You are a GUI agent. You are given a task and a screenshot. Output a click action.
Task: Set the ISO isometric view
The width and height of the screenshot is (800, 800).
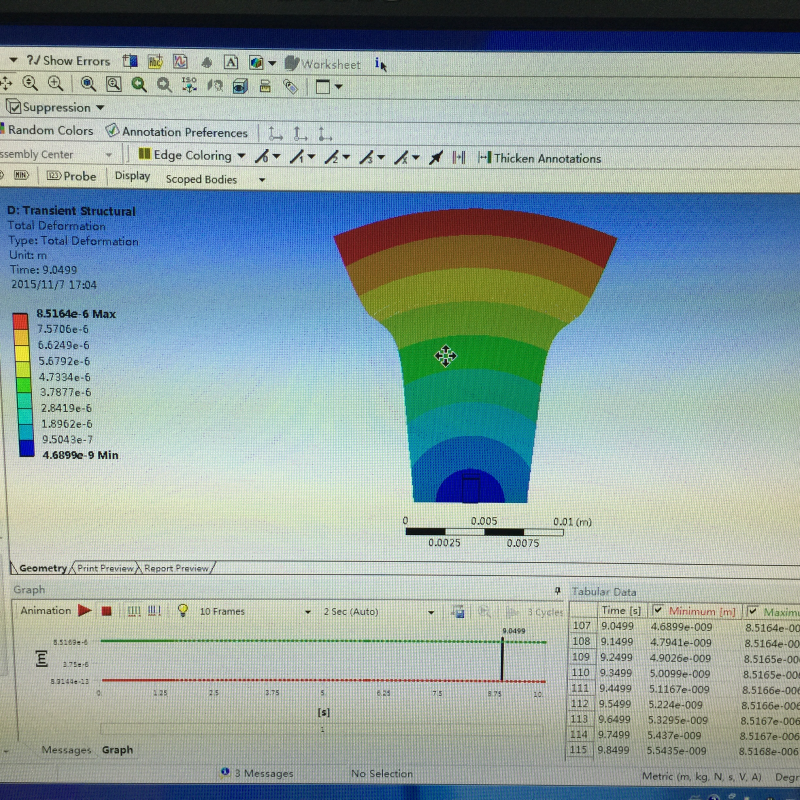189,85
